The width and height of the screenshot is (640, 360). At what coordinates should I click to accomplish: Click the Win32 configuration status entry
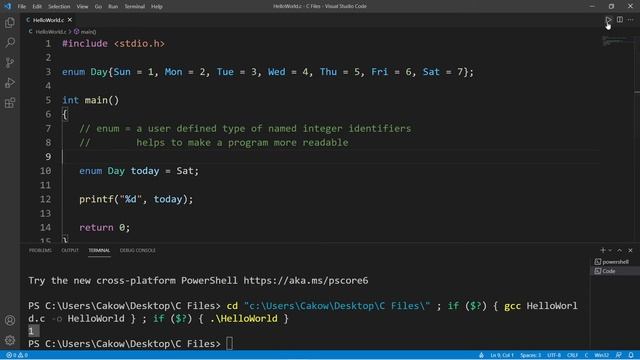[602, 355]
